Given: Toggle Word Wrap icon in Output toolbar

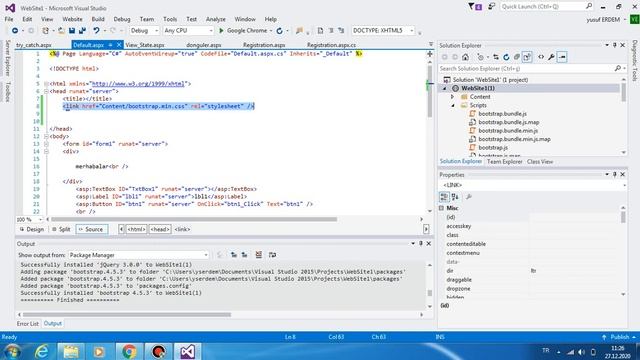Looking at the screenshot, I should point(272,255).
